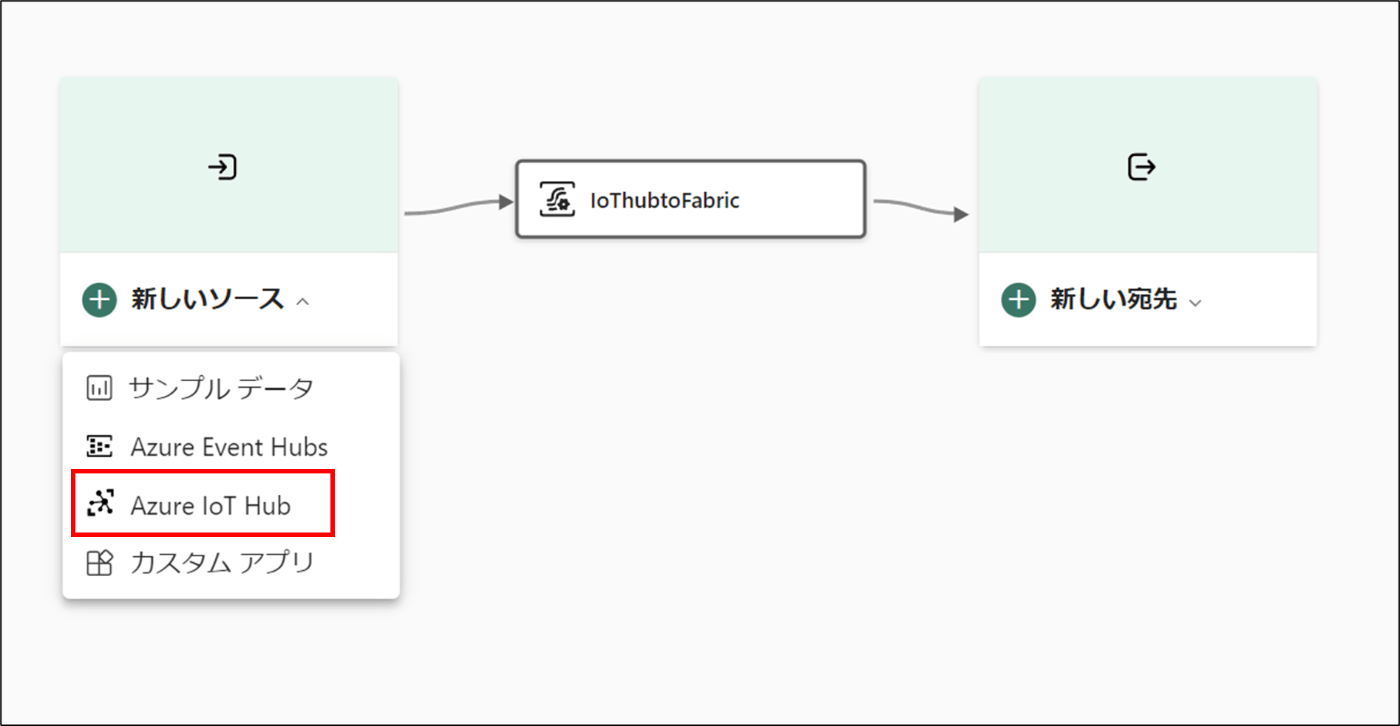Pick カスタム アプリ from the menu

231,563
